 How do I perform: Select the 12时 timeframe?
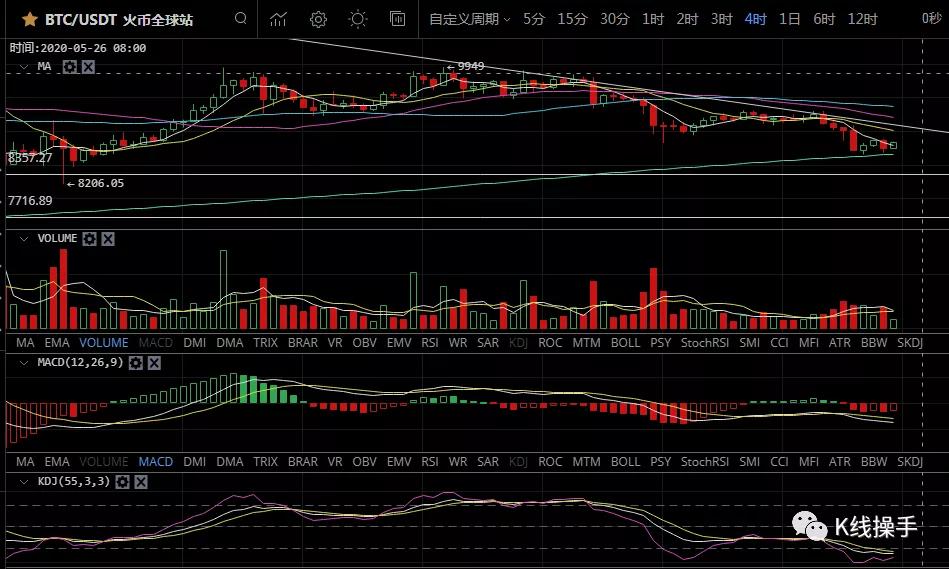[862, 19]
